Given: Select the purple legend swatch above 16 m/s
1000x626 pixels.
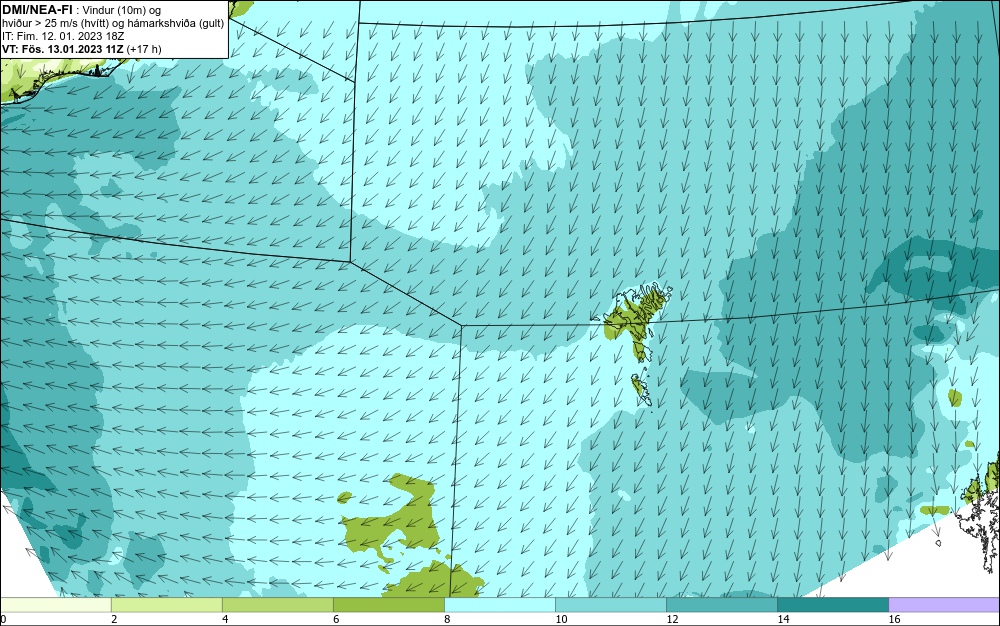Looking at the screenshot, I should 944,604.
